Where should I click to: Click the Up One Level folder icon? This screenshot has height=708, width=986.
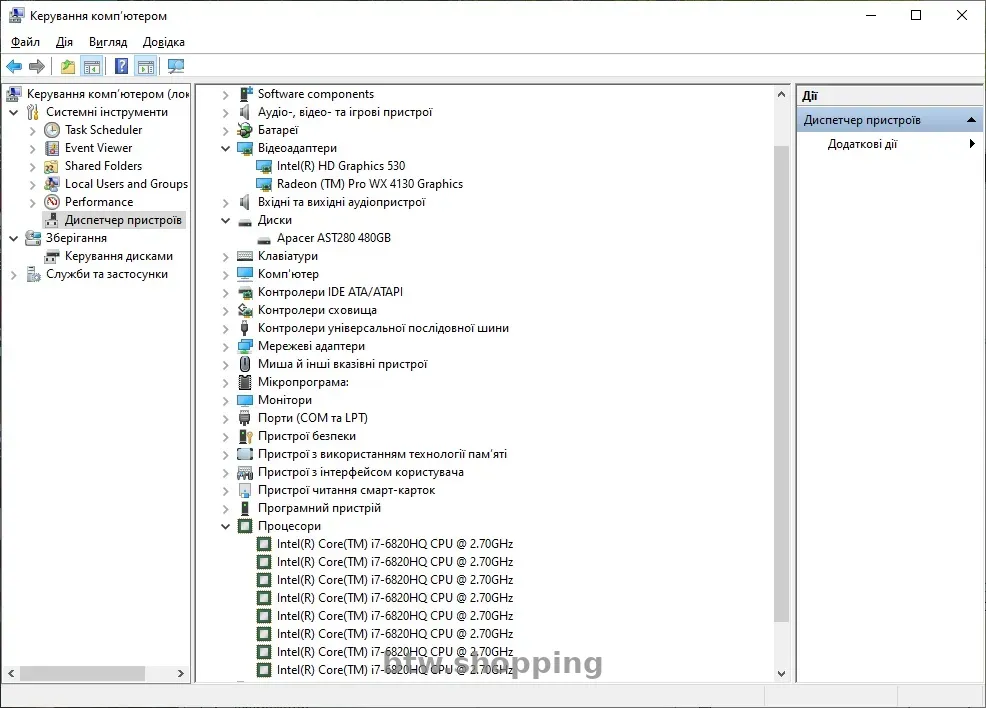(67, 67)
